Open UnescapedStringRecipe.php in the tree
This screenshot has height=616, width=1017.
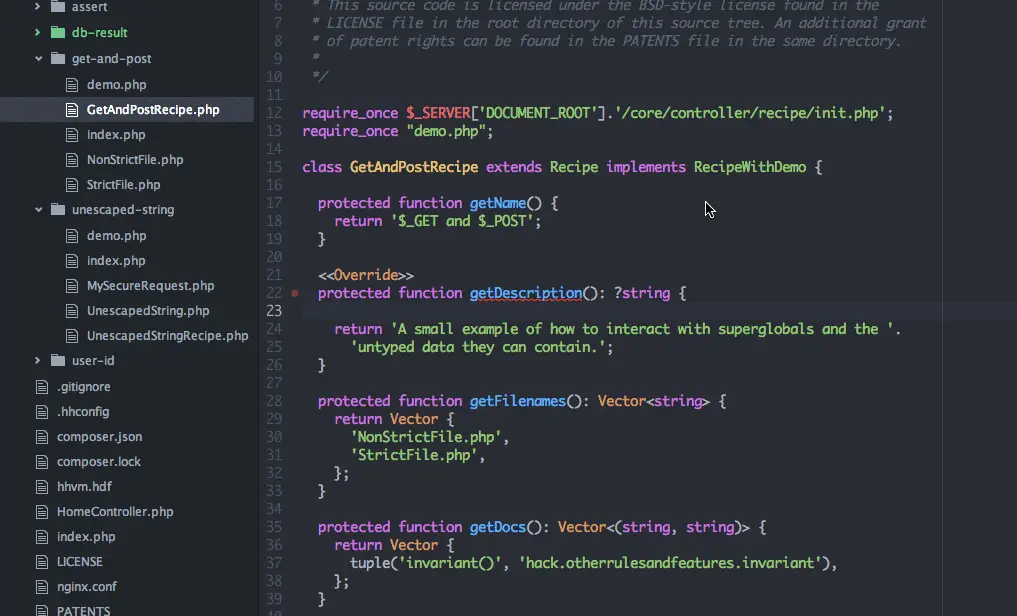[x=167, y=336]
